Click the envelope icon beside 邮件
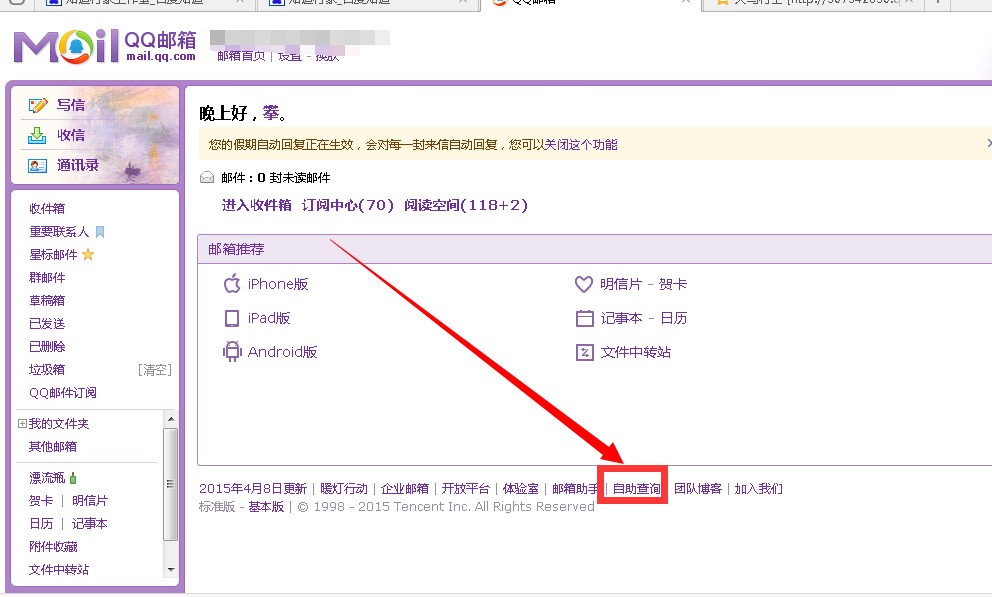Viewport: 992px width, 597px height. click(x=207, y=178)
